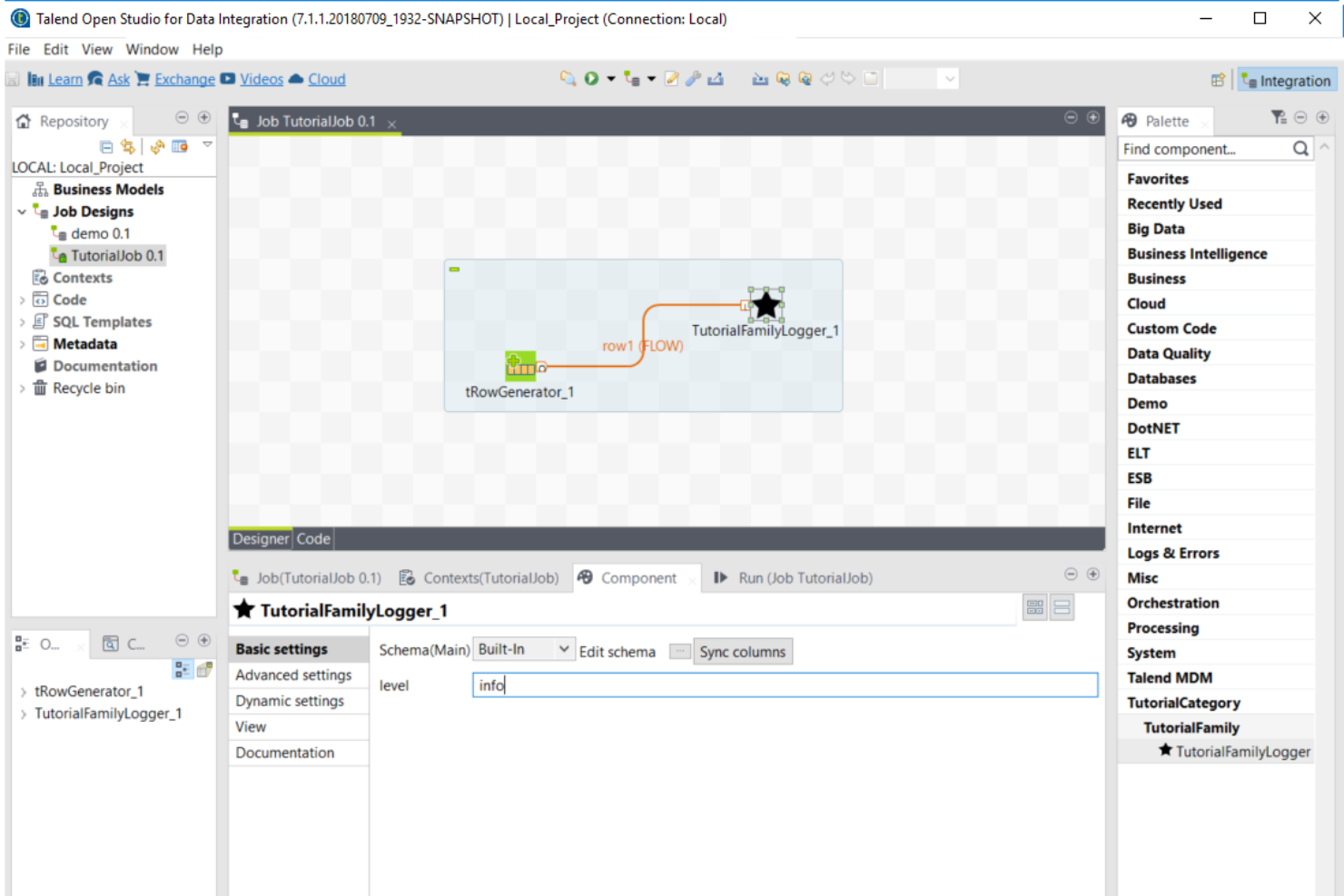Maximize the Repository panel
This screenshot has width=1344, height=896.
tap(203, 118)
